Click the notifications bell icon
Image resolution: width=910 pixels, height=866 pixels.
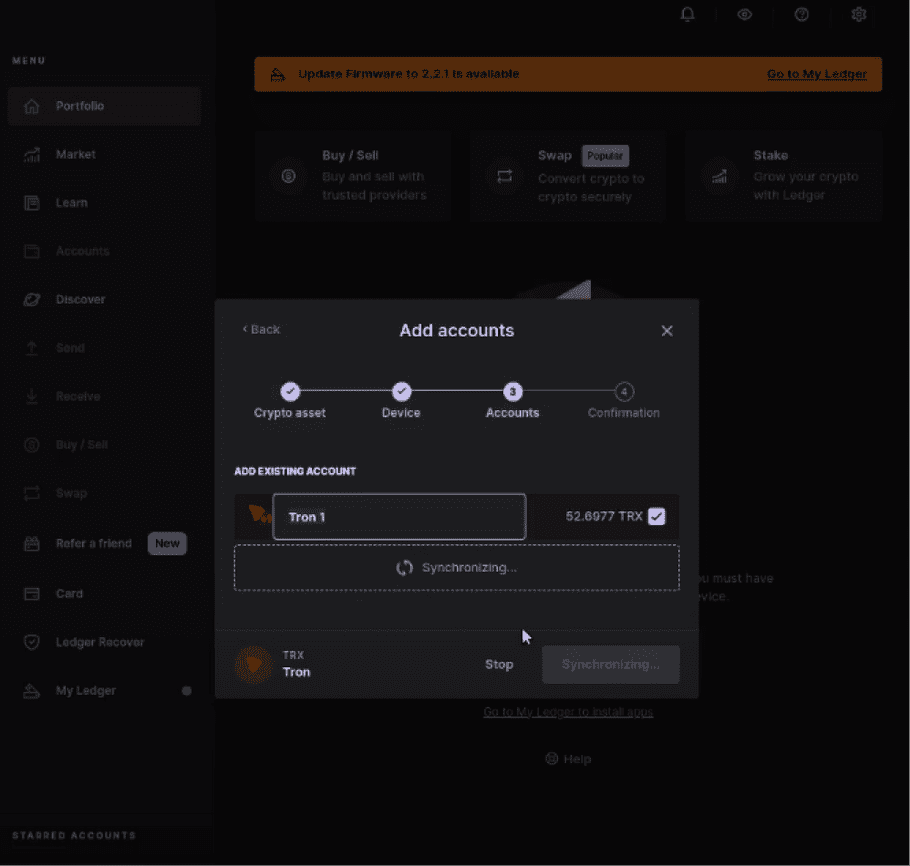(687, 14)
